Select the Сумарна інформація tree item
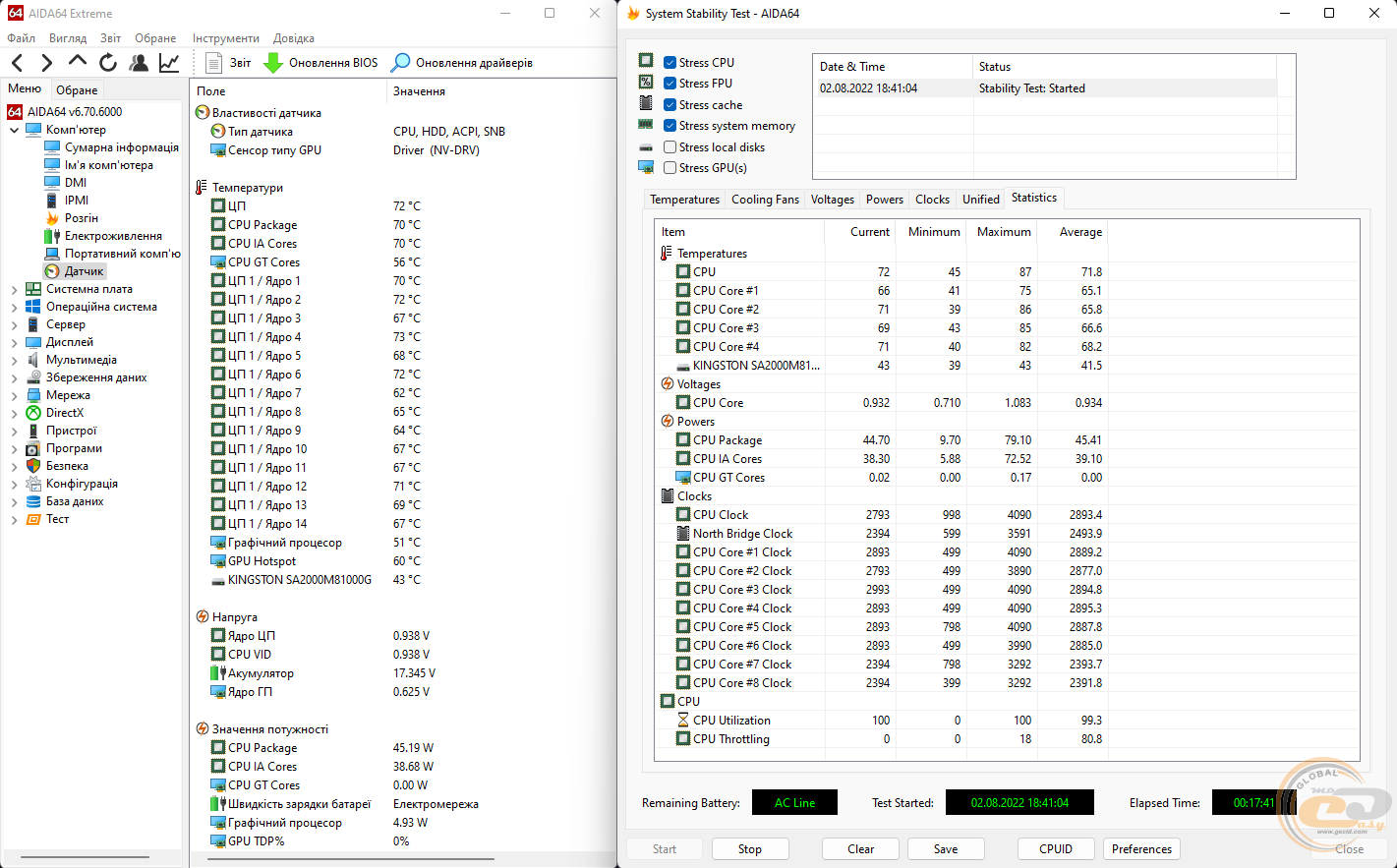The image size is (1397, 868). (x=122, y=147)
